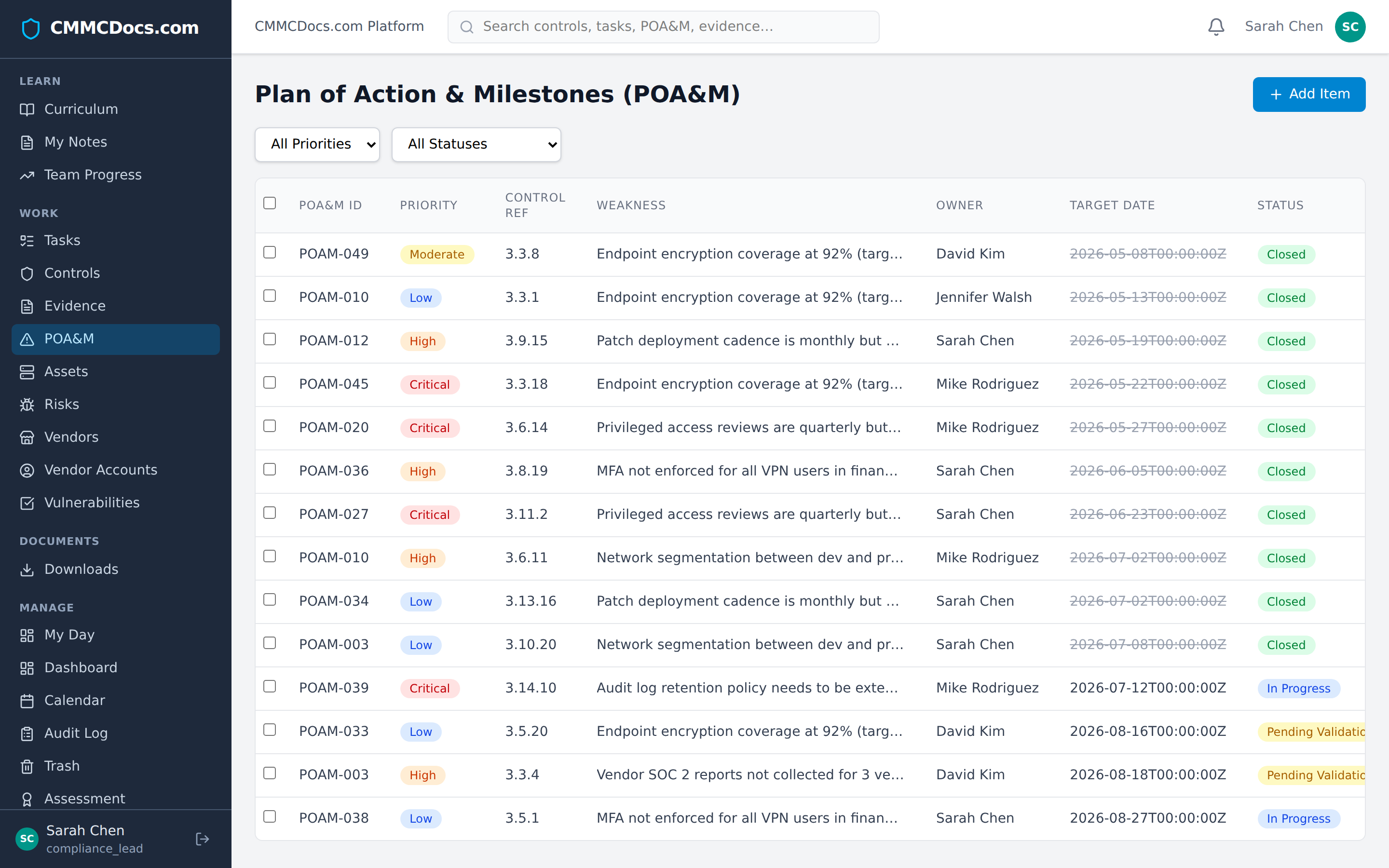Open Trash via the trash can icon

point(27,766)
